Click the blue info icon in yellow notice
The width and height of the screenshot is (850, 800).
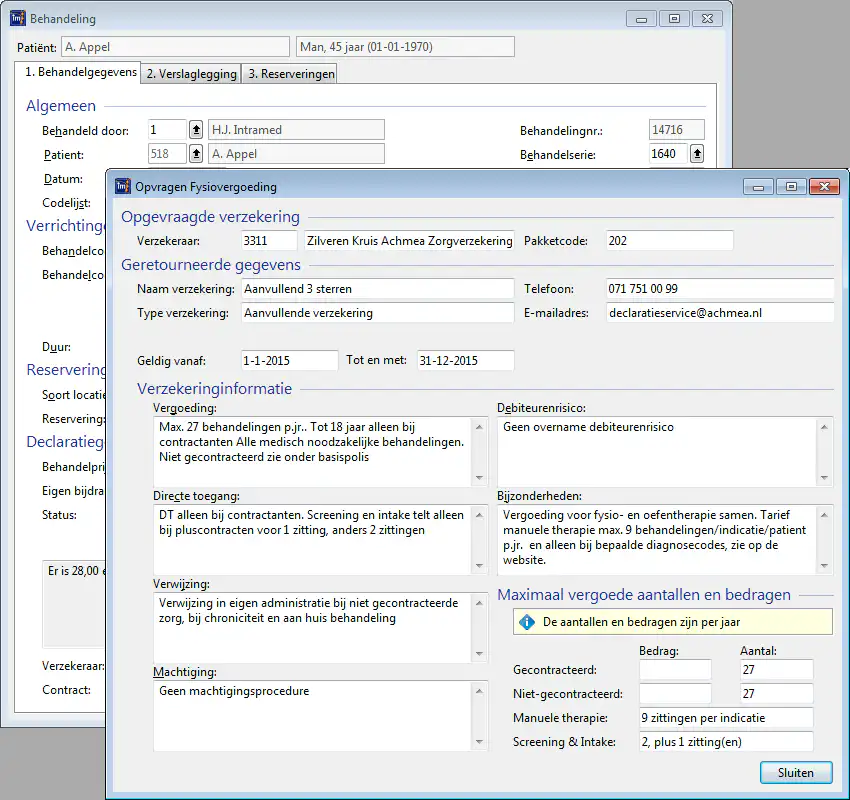click(x=527, y=622)
